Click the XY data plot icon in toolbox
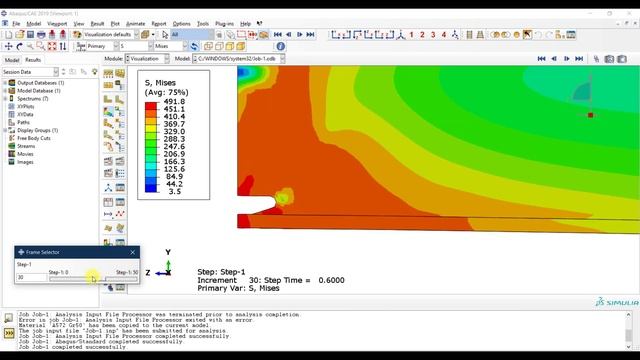The height and width of the screenshot is (360, 640). pyautogui.click(x=120, y=214)
